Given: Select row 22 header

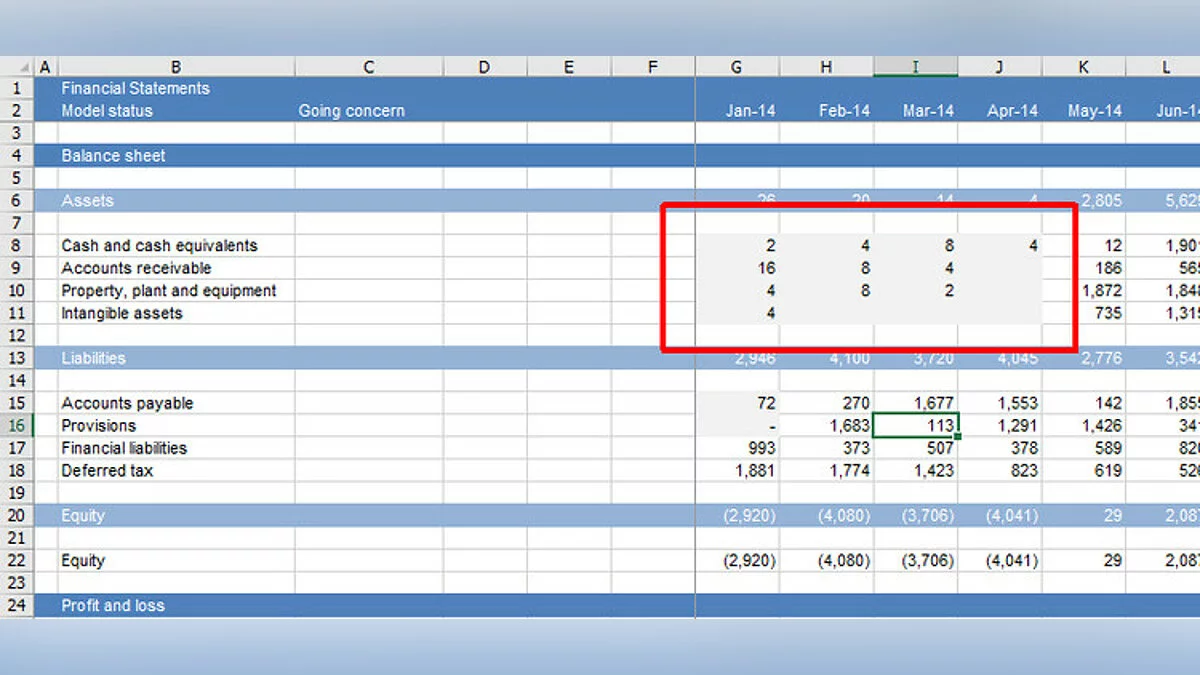Looking at the screenshot, I should 17,561.
